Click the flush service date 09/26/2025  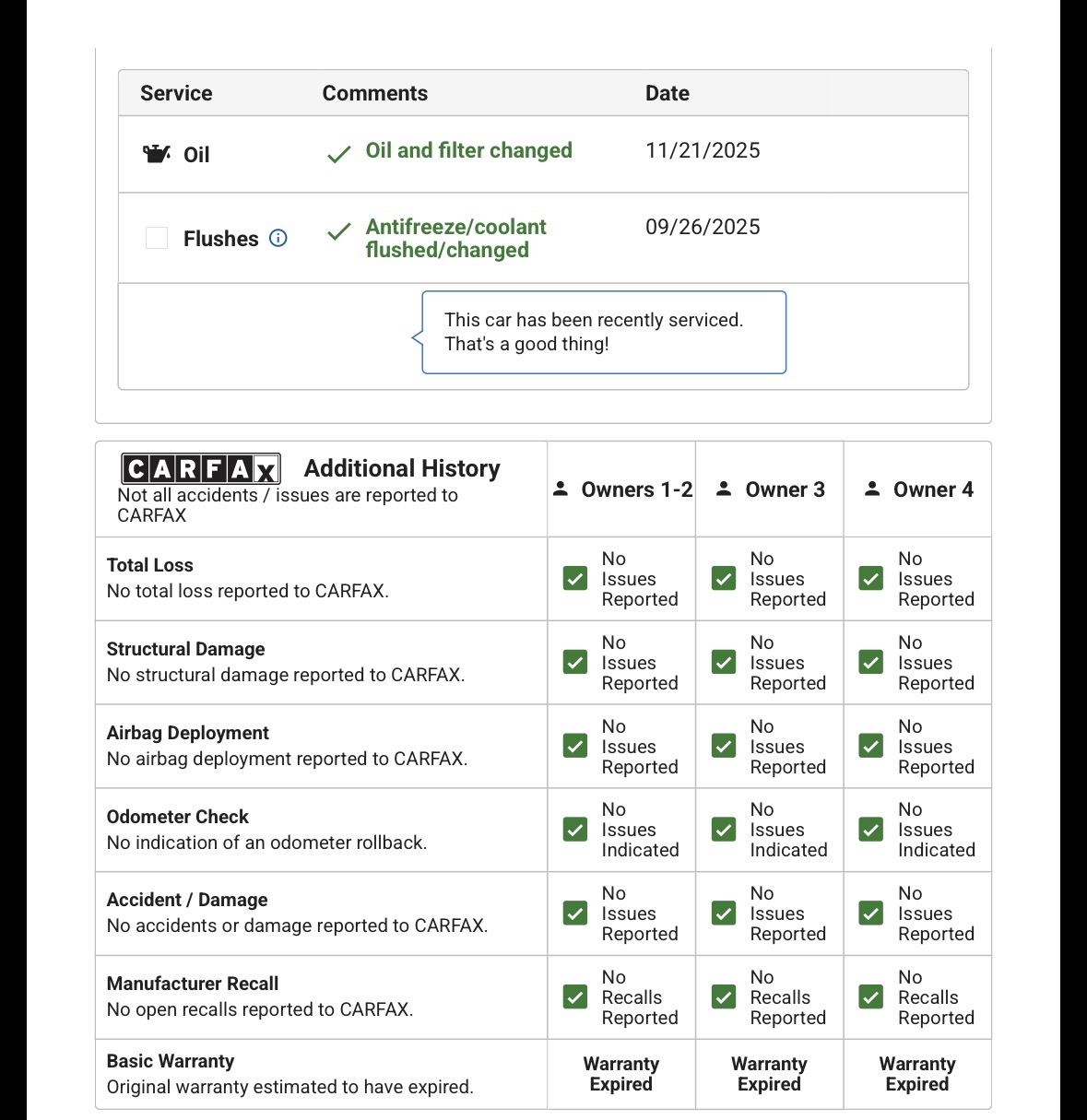(x=703, y=227)
